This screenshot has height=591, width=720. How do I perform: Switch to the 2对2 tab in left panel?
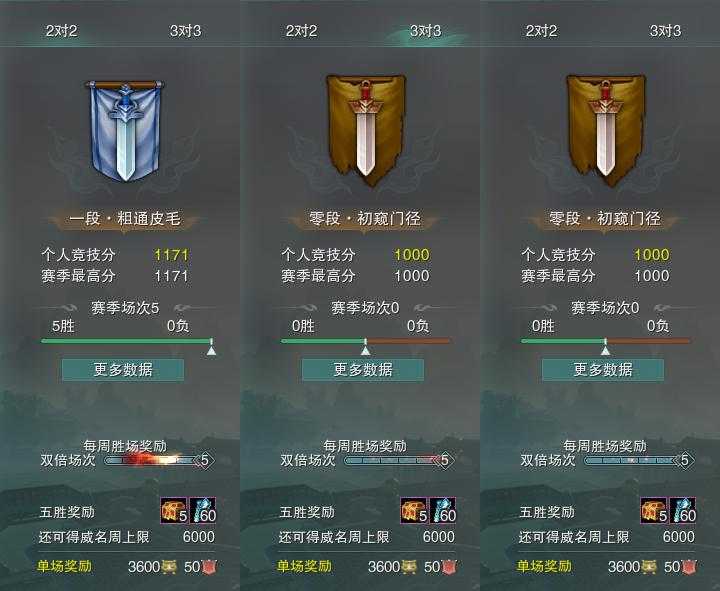62,31
